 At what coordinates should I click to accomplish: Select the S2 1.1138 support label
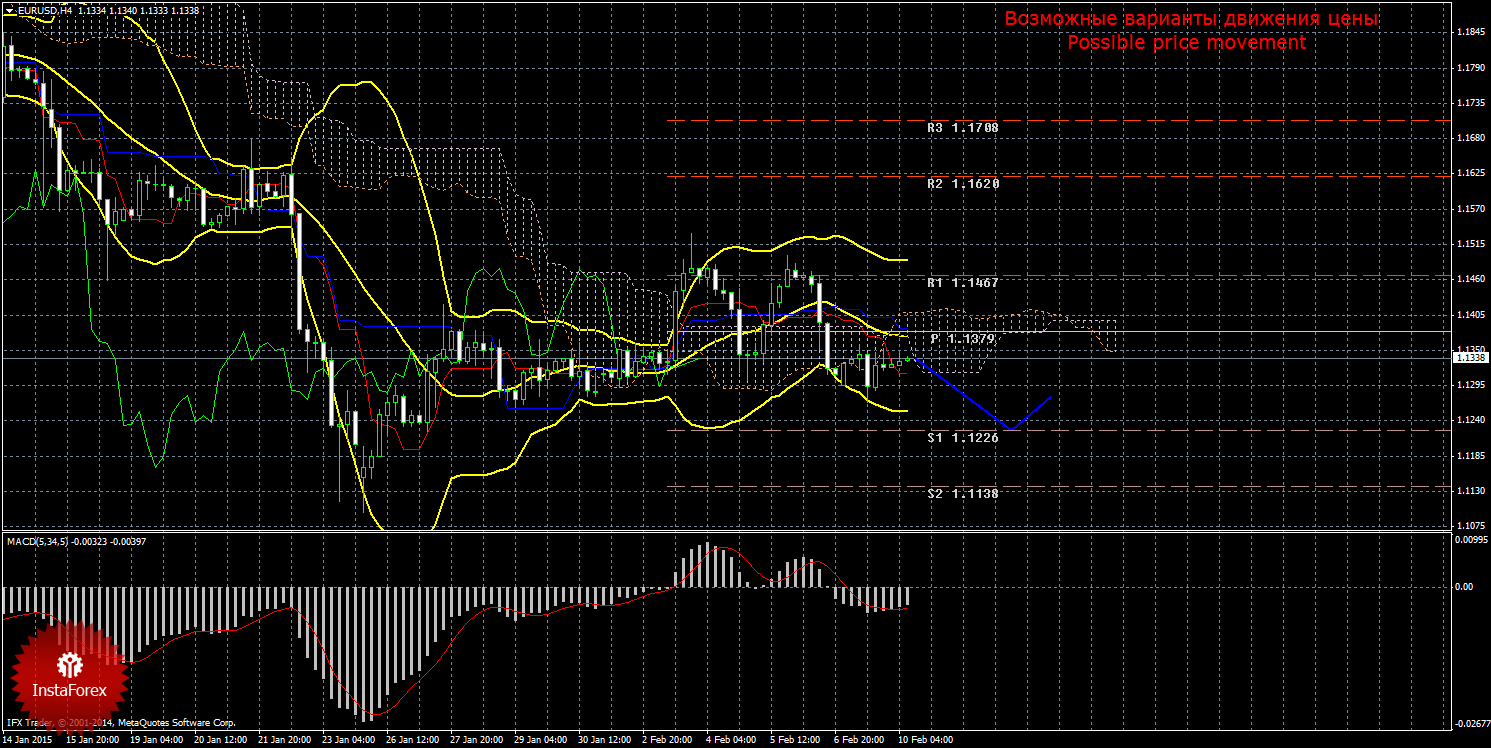coord(962,494)
